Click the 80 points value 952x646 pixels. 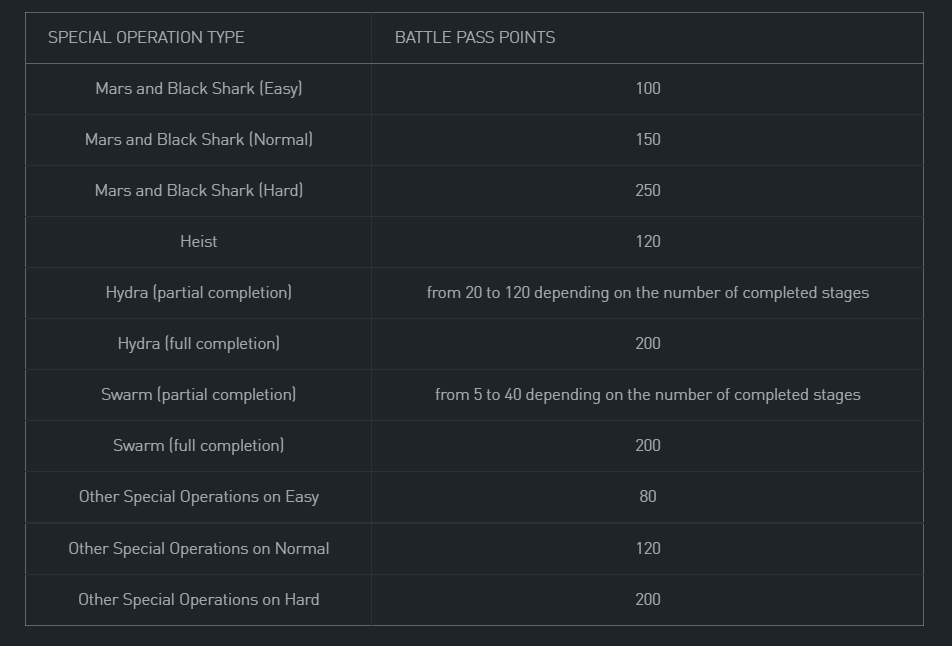648,496
